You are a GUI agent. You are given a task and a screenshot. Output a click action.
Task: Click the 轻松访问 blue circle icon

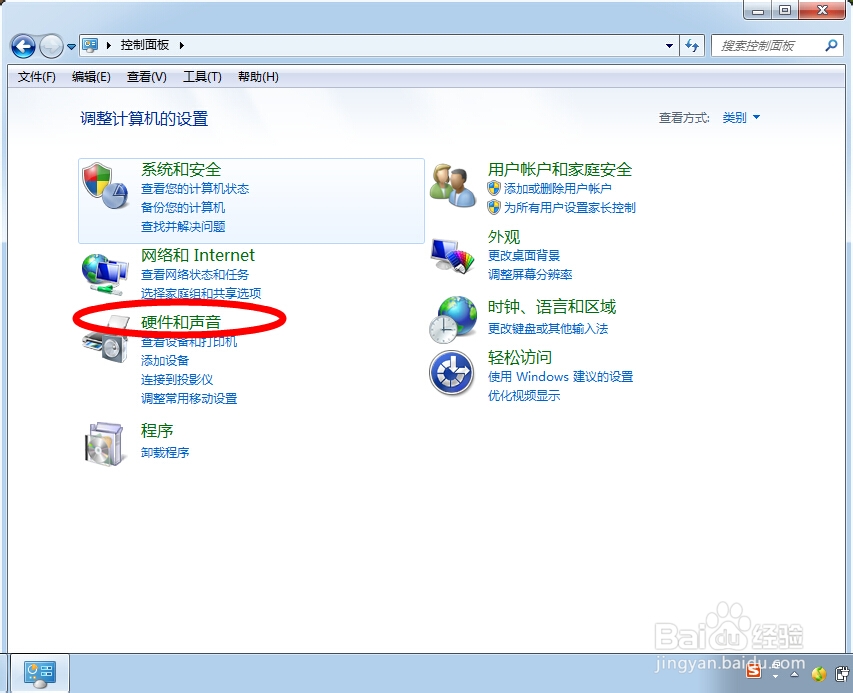coord(452,373)
